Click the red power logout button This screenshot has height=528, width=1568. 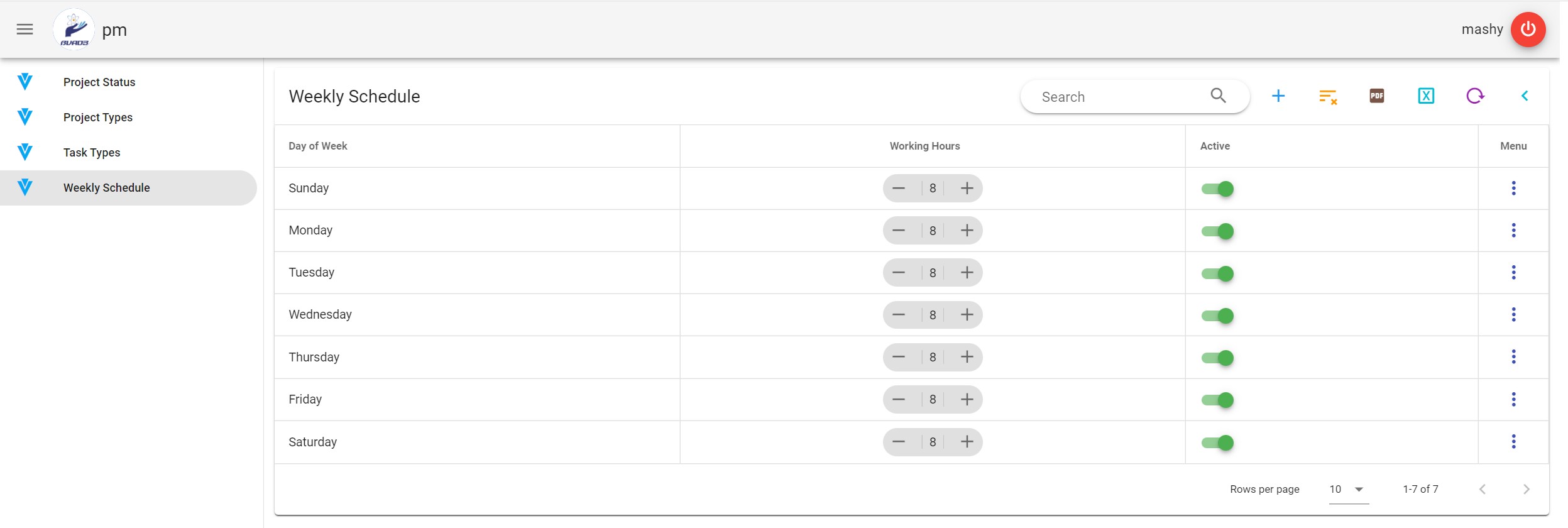point(1528,30)
